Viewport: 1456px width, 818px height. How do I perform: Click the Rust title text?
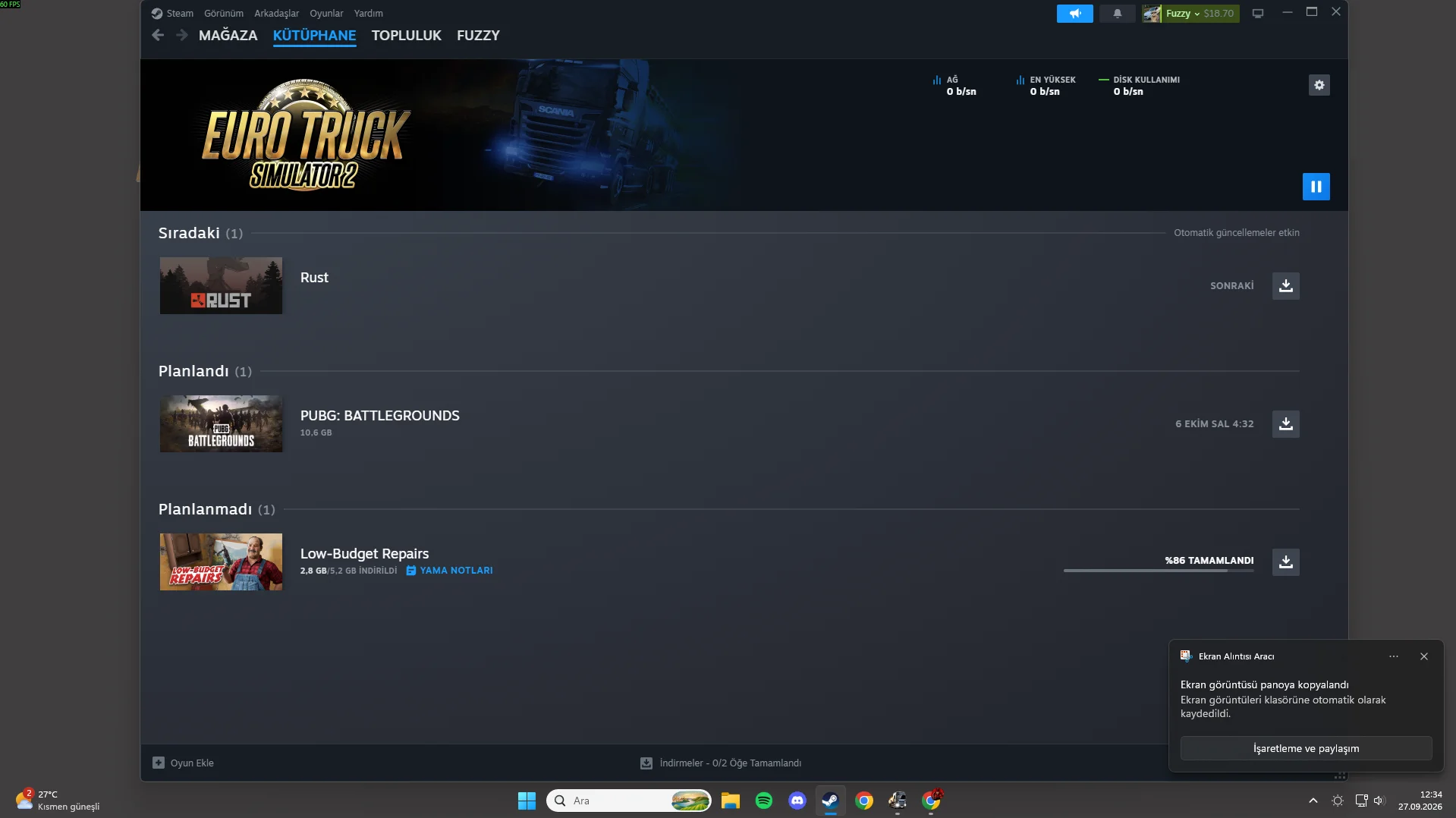(314, 278)
